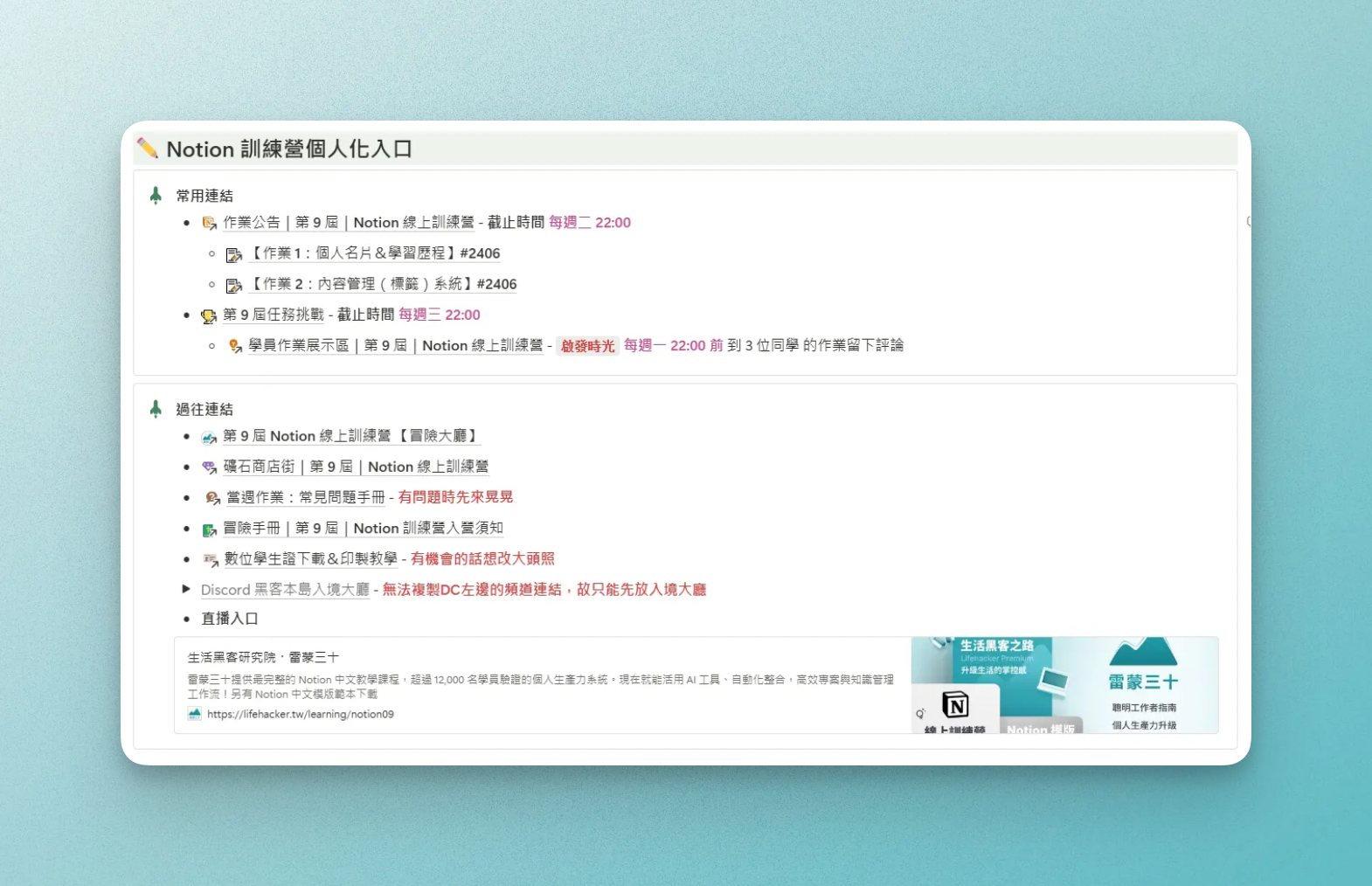Click the pink 每週二 22:00 deadline text
This screenshot has width=1372, height=886.
590,222
